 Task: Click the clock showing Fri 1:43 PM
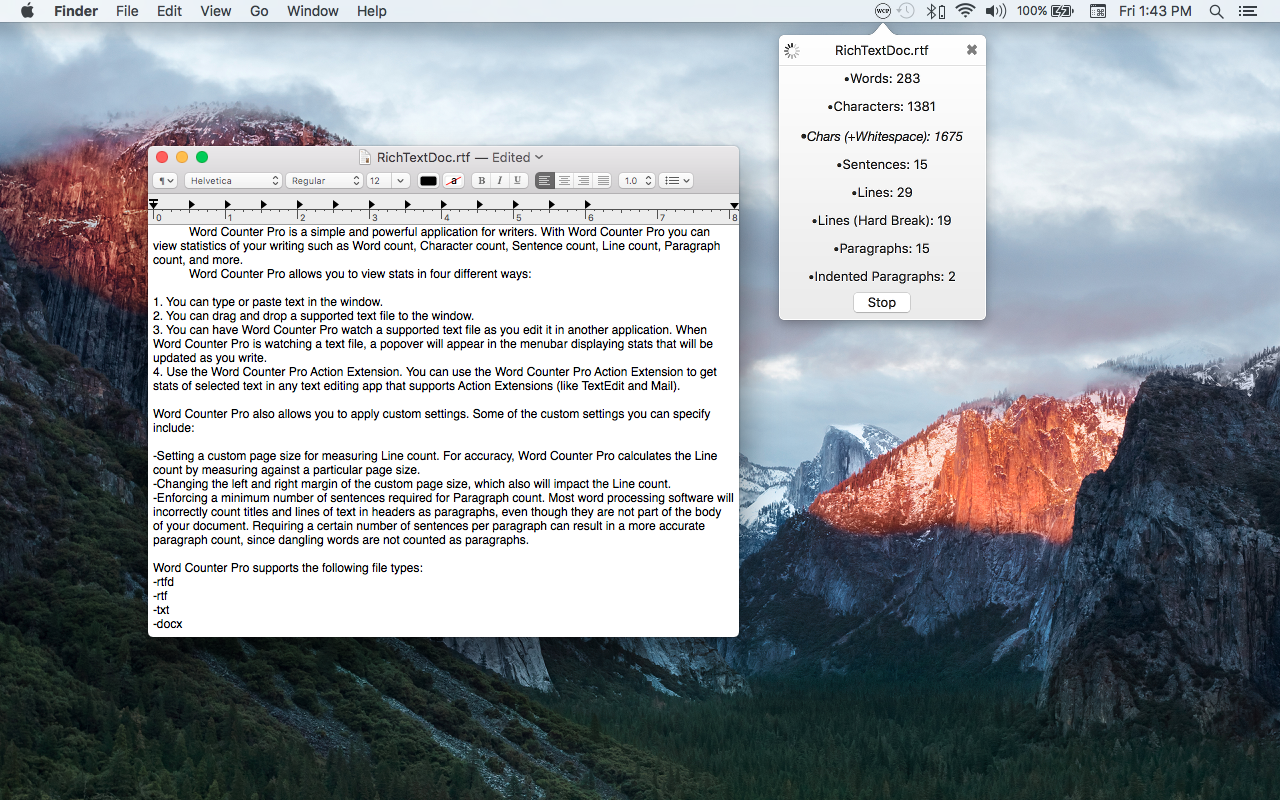click(x=1155, y=11)
